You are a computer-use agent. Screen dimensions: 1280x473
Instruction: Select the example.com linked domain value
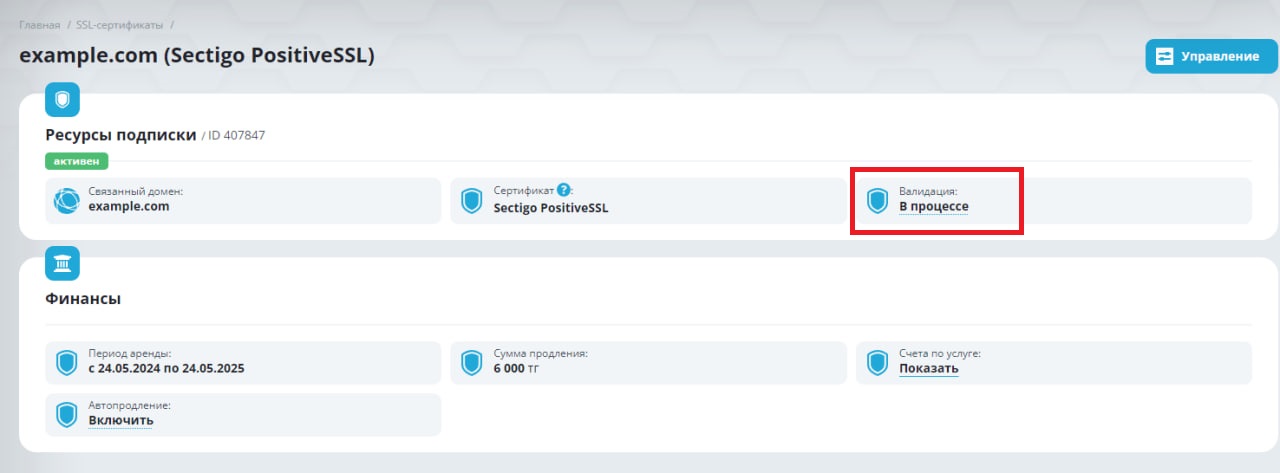click(x=129, y=207)
